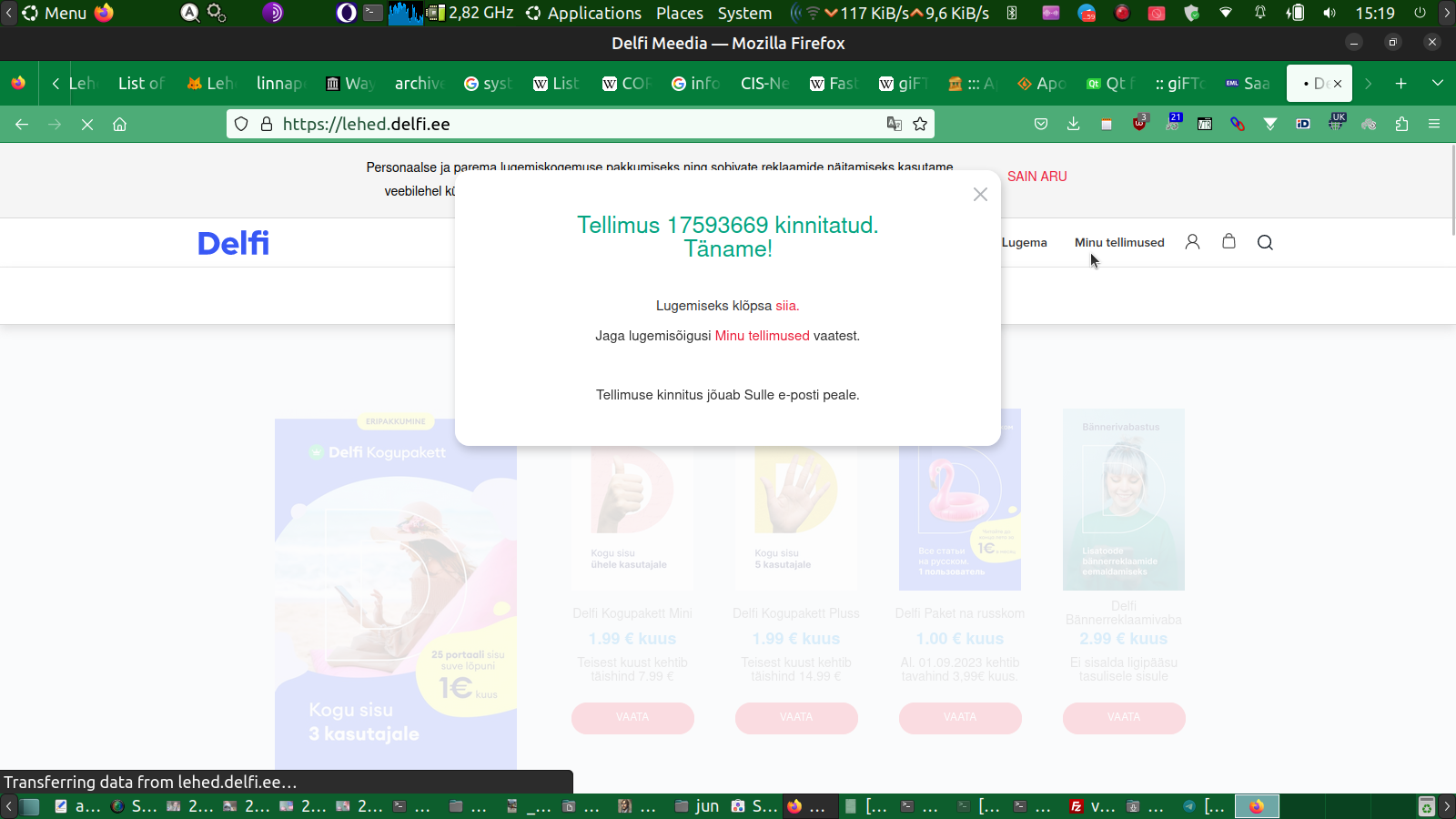Open the user account icon

tap(1192, 242)
